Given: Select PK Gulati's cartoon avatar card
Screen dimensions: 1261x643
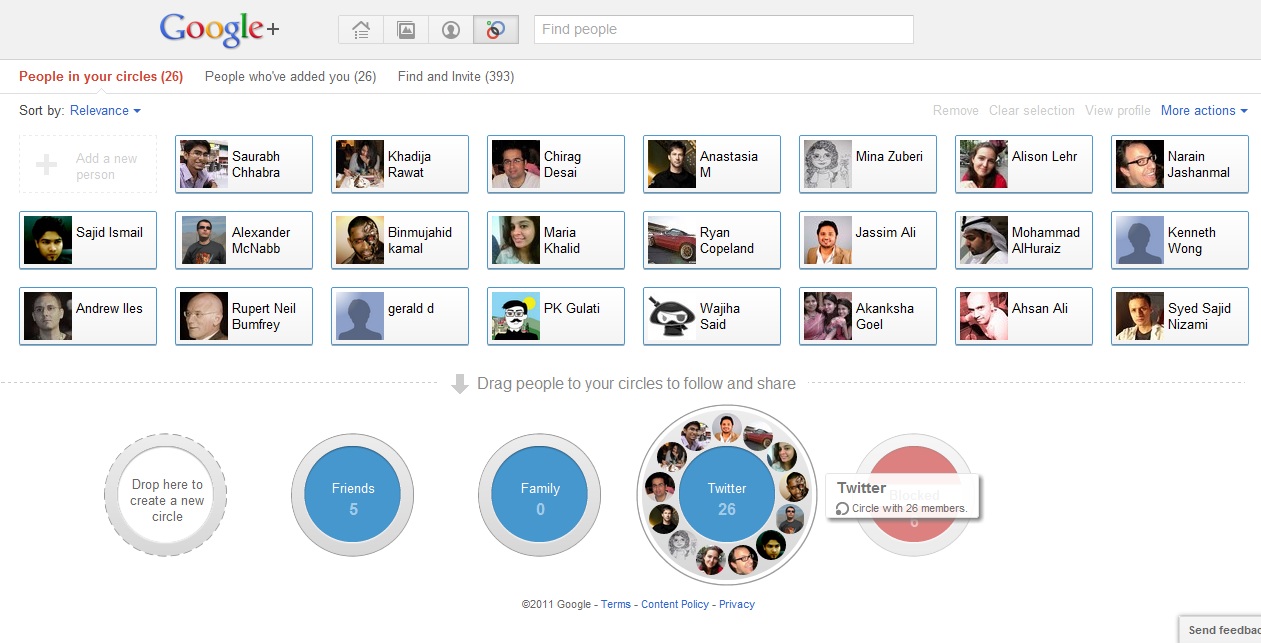Looking at the screenshot, I should pos(555,317).
